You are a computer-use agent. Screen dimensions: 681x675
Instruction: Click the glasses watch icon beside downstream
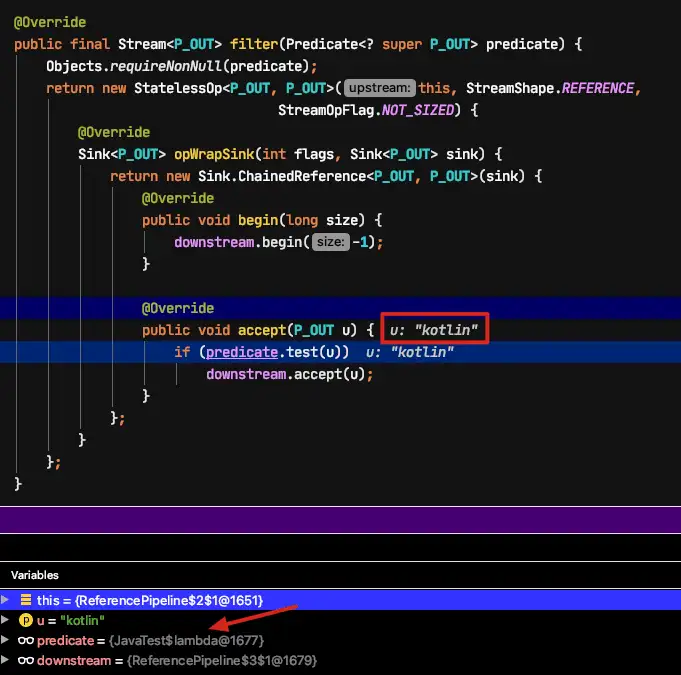click(x=26, y=660)
